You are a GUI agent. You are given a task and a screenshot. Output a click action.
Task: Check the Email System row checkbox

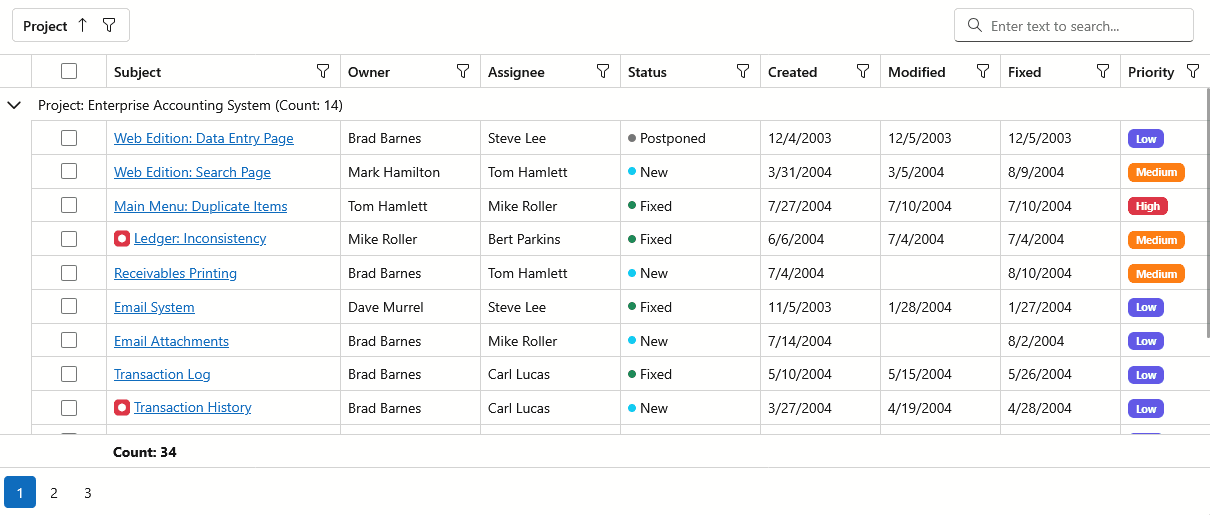pos(69,306)
